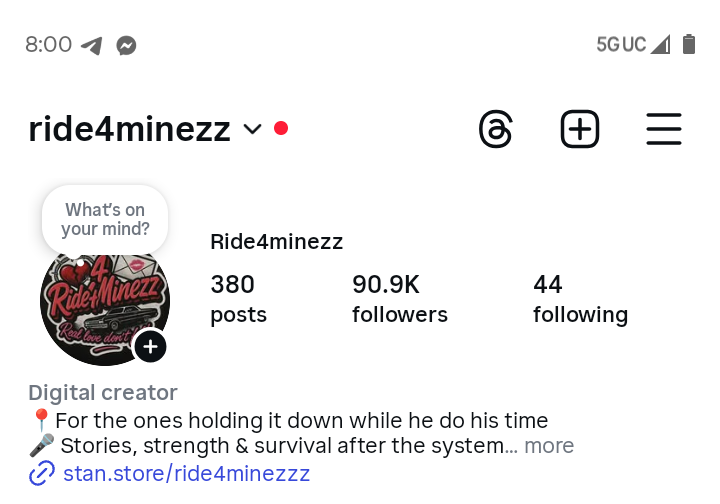Tap the chain link icon in bio
Image resolution: width=720 pixels, height=504 pixels.
41,474
